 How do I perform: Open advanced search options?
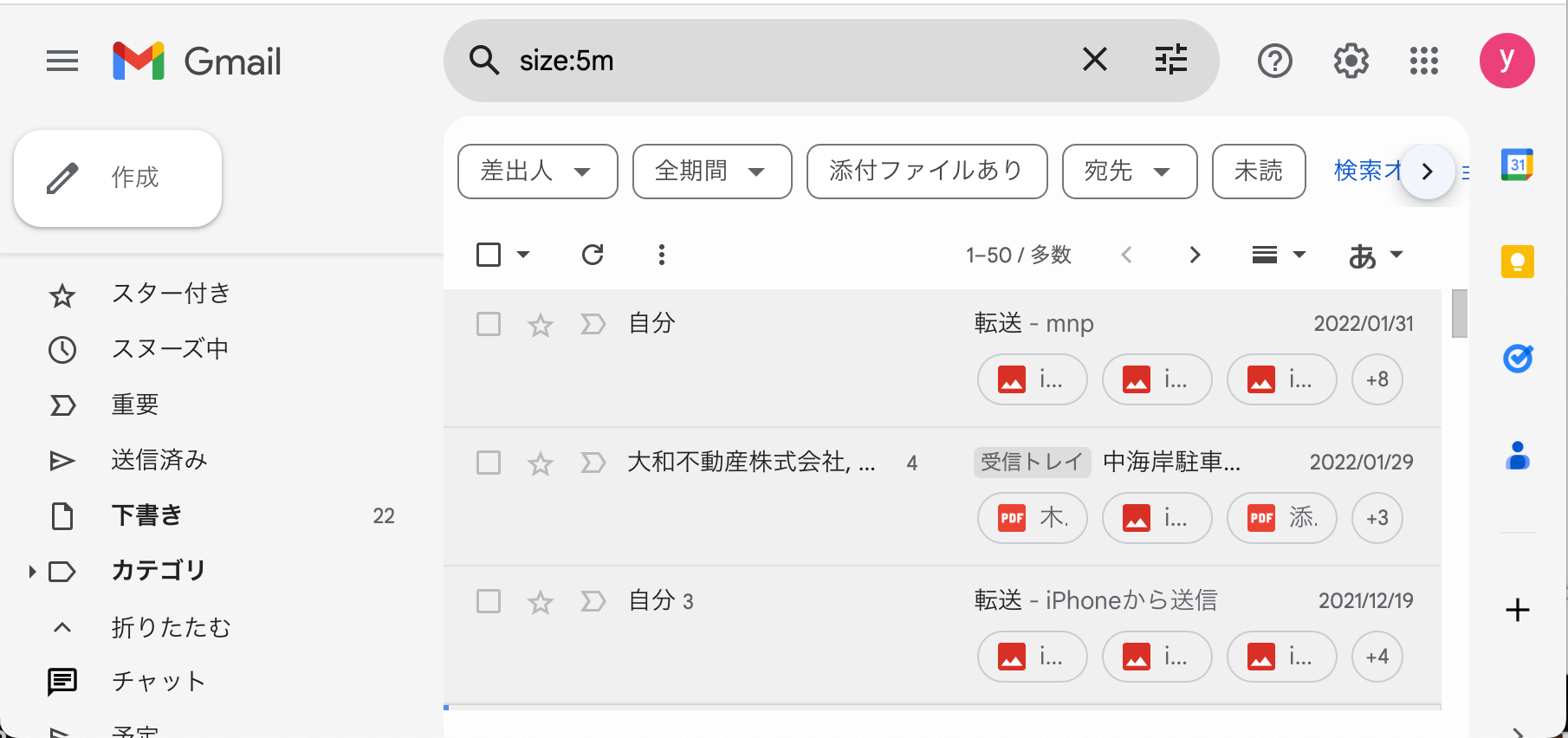(x=1171, y=60)
